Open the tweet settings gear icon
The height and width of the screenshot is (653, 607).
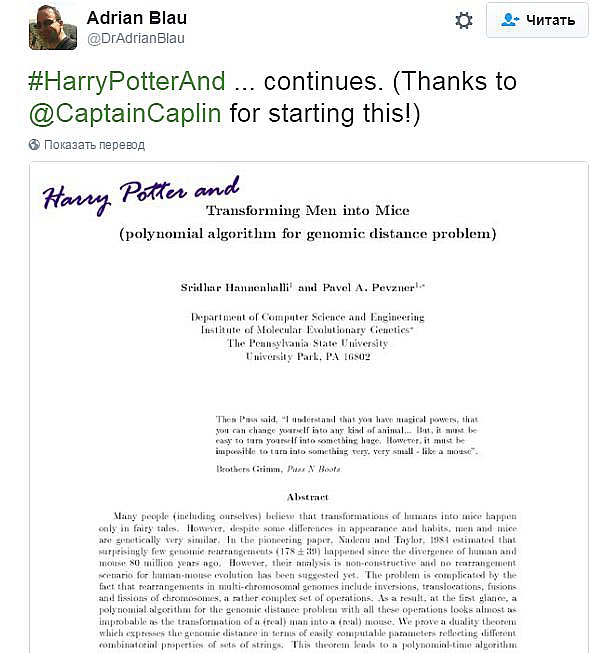(464, 20)
